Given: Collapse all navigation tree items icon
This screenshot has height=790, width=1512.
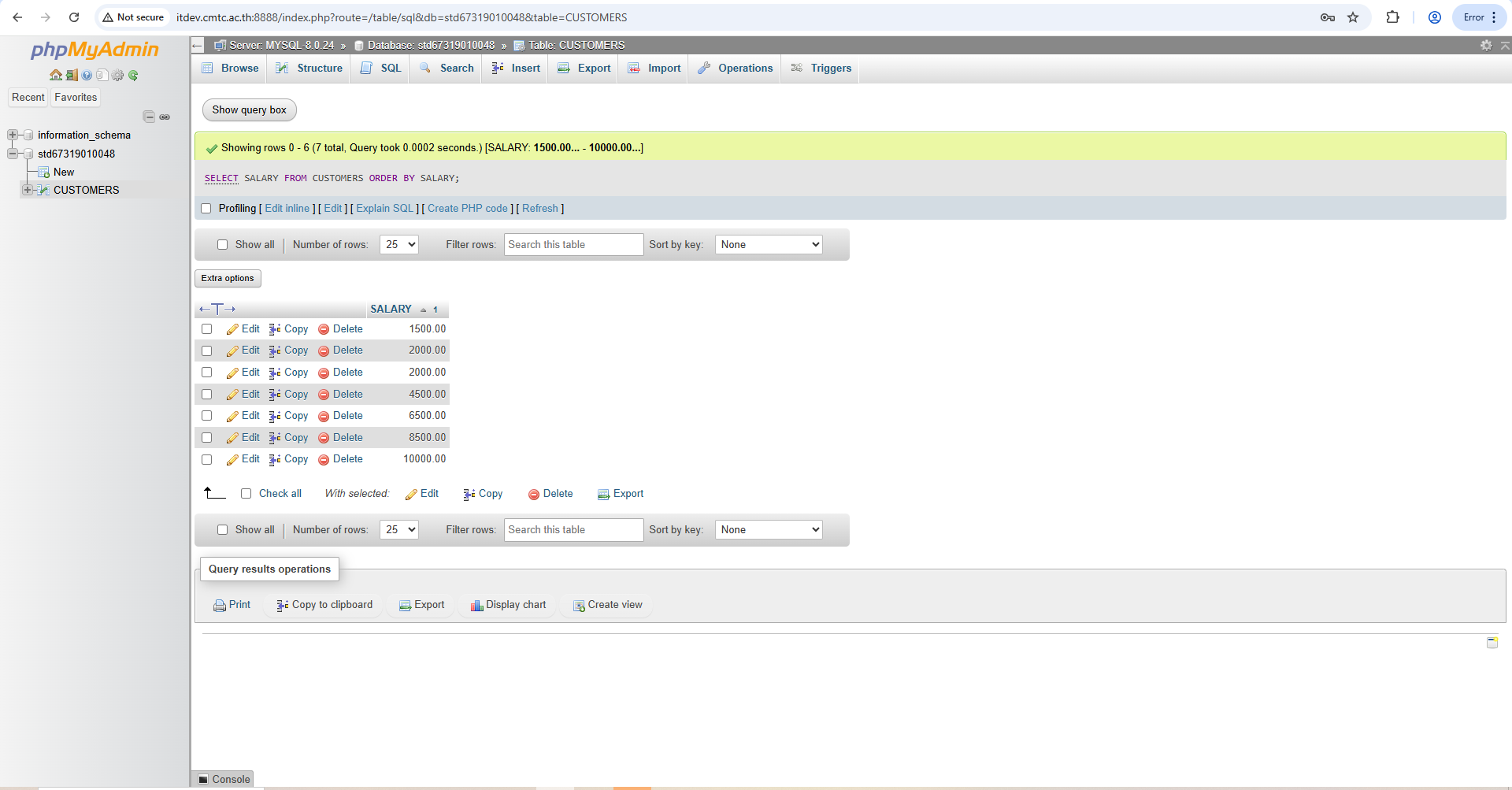Looking at the screenshot, I should pos(149,117).
